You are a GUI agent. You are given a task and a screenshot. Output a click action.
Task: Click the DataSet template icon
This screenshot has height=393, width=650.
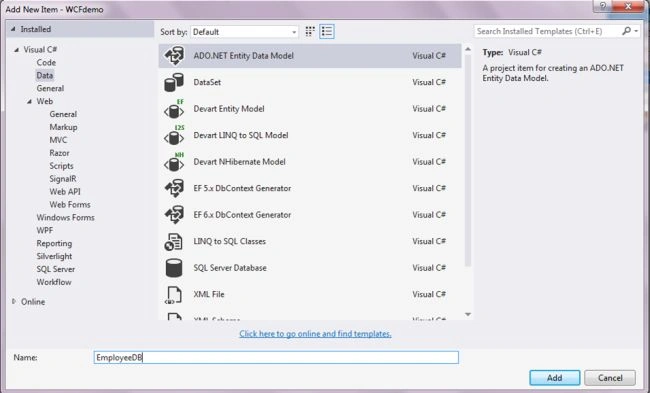(174, 82)
